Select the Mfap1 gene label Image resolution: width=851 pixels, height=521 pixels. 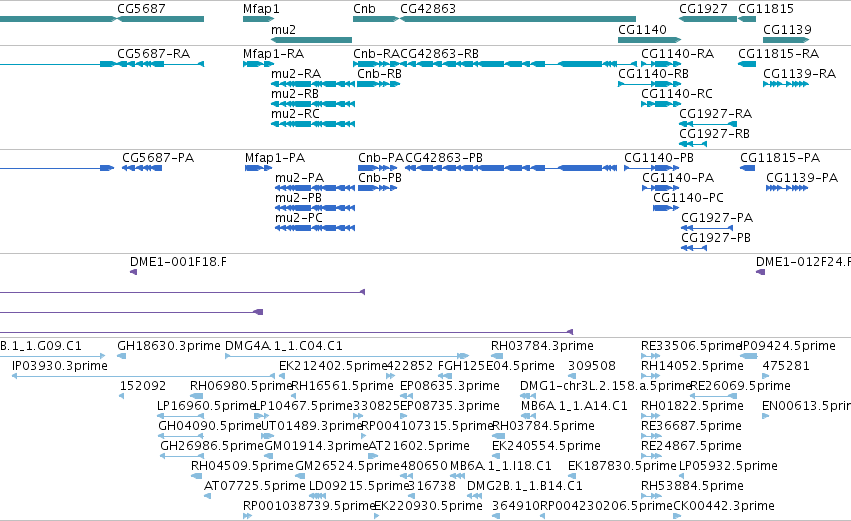[x=262, y=9]
